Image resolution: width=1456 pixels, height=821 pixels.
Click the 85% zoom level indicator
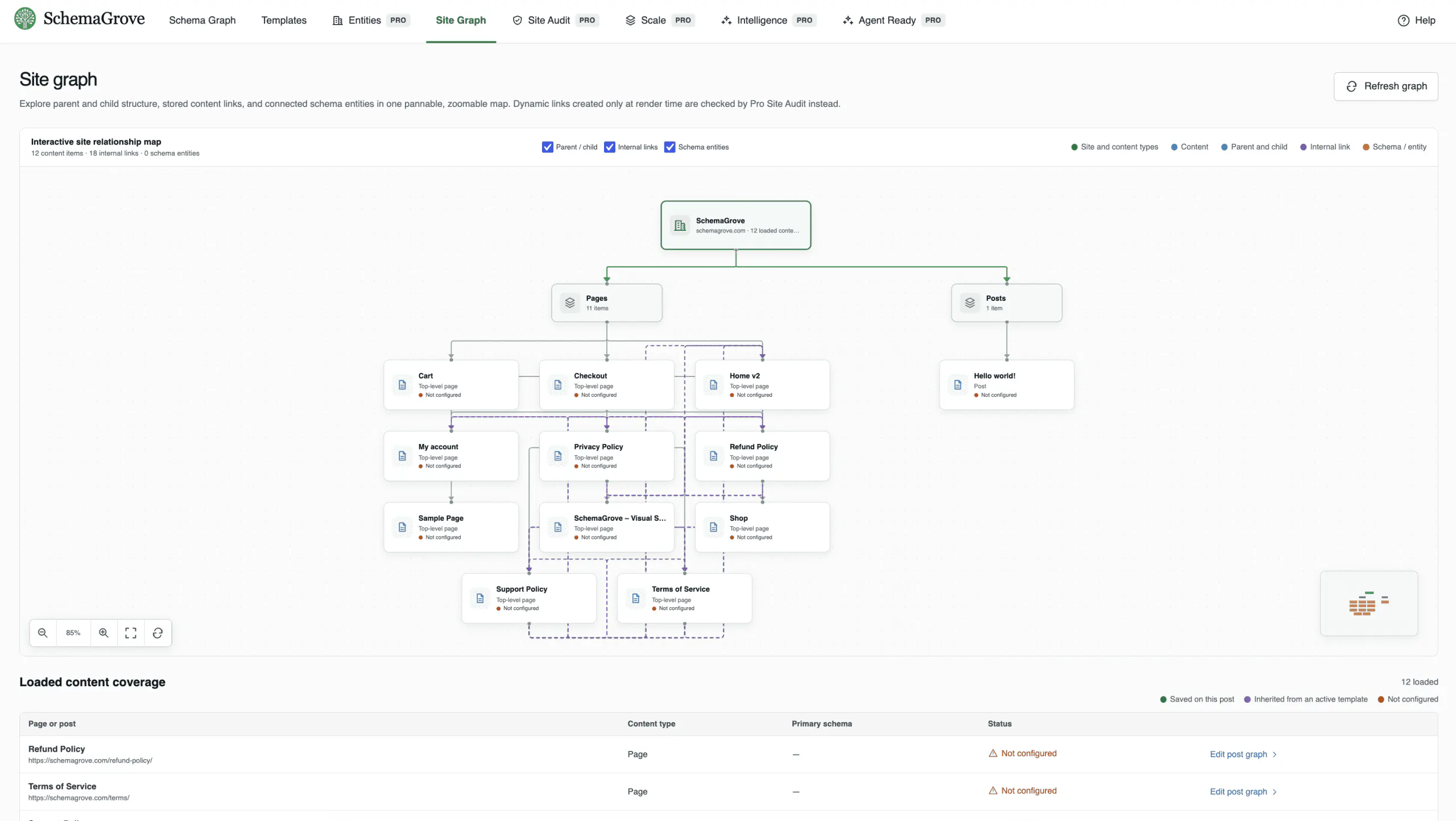point(73,633)
